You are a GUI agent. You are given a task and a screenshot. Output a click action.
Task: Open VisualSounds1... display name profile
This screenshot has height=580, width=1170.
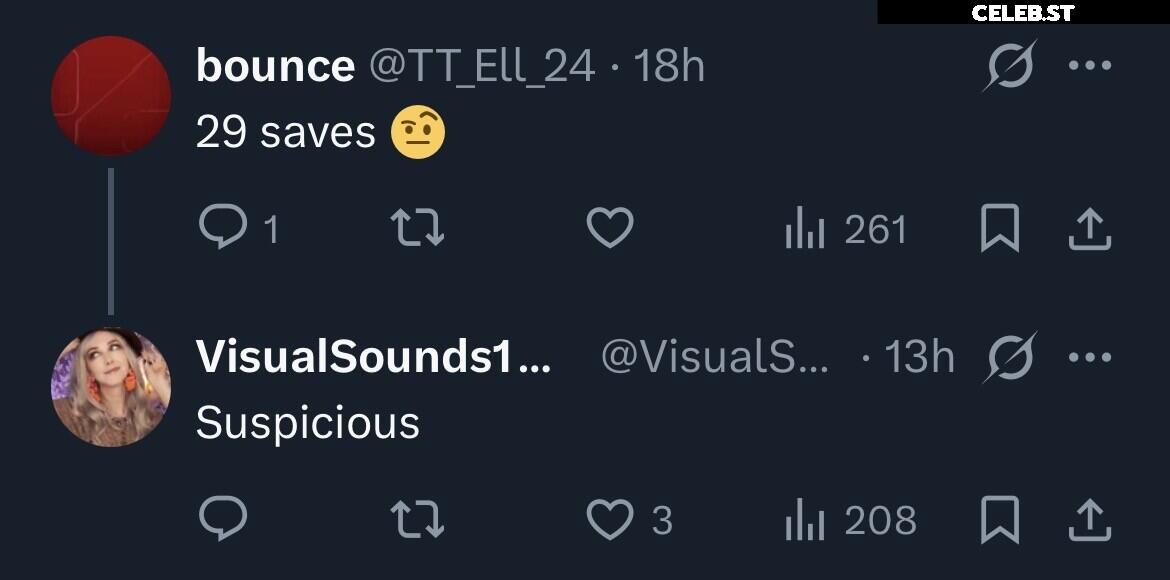point(373,357)
